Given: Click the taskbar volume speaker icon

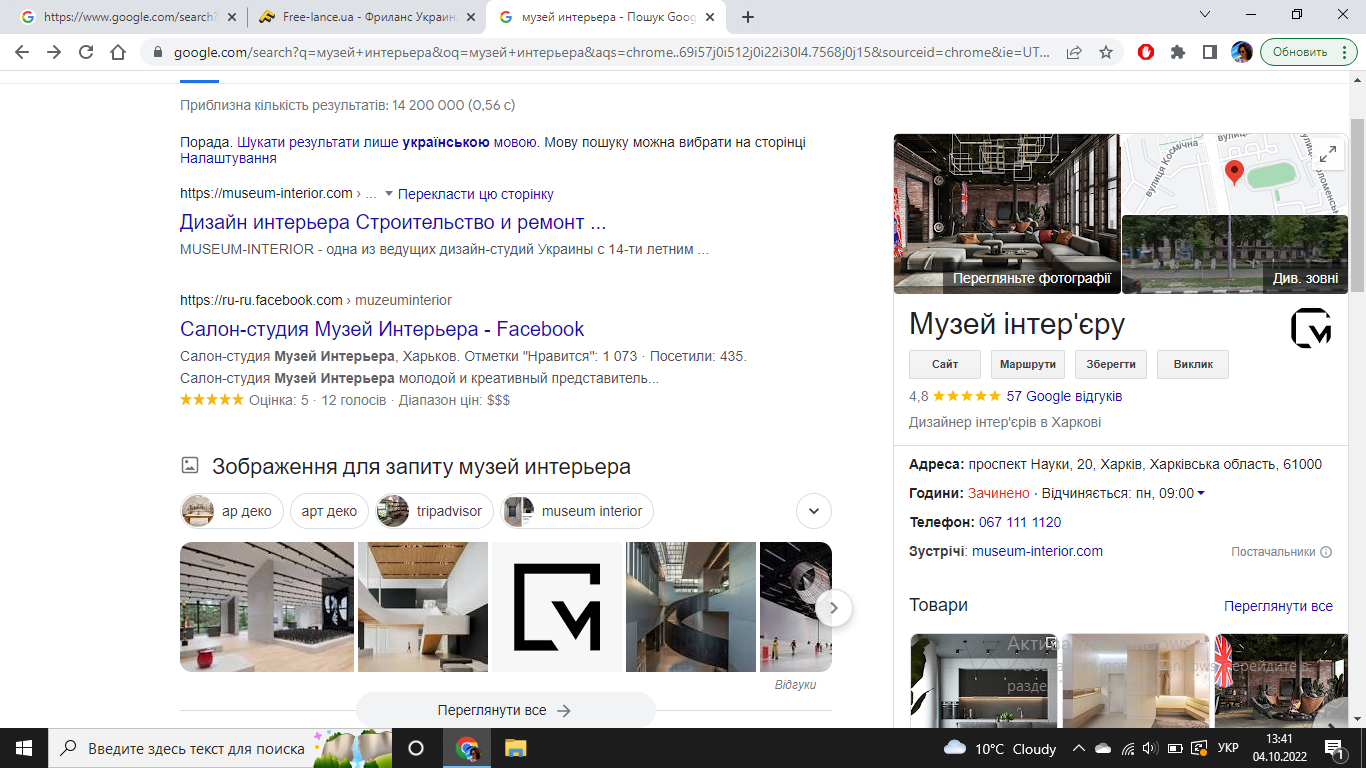Looking at the screenshot, I should (x=1150, y=748).
